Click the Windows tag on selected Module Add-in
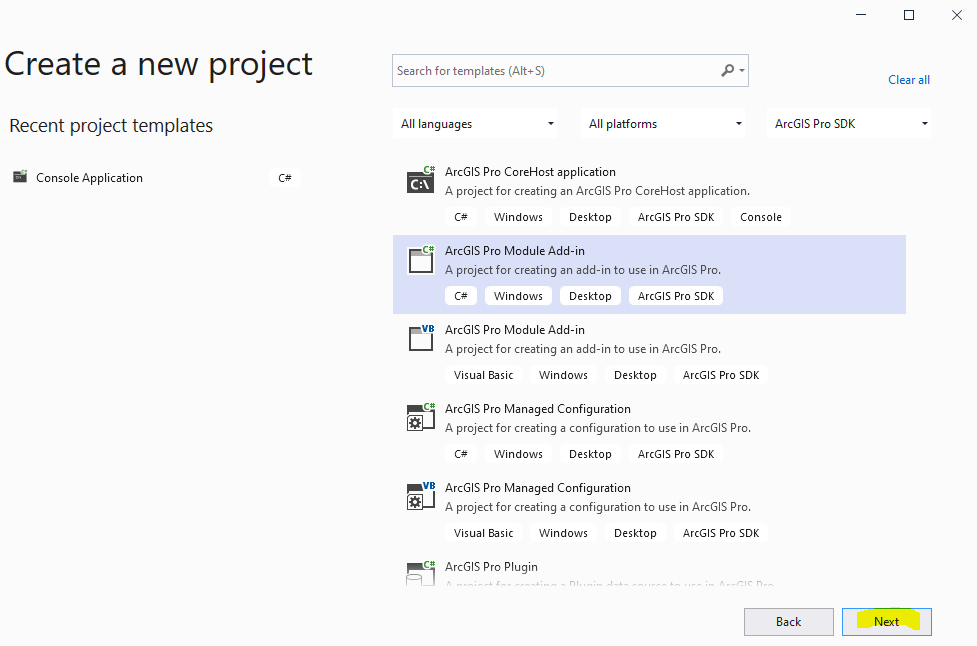This screenshot has height=646, width=977. pos(518,296)
